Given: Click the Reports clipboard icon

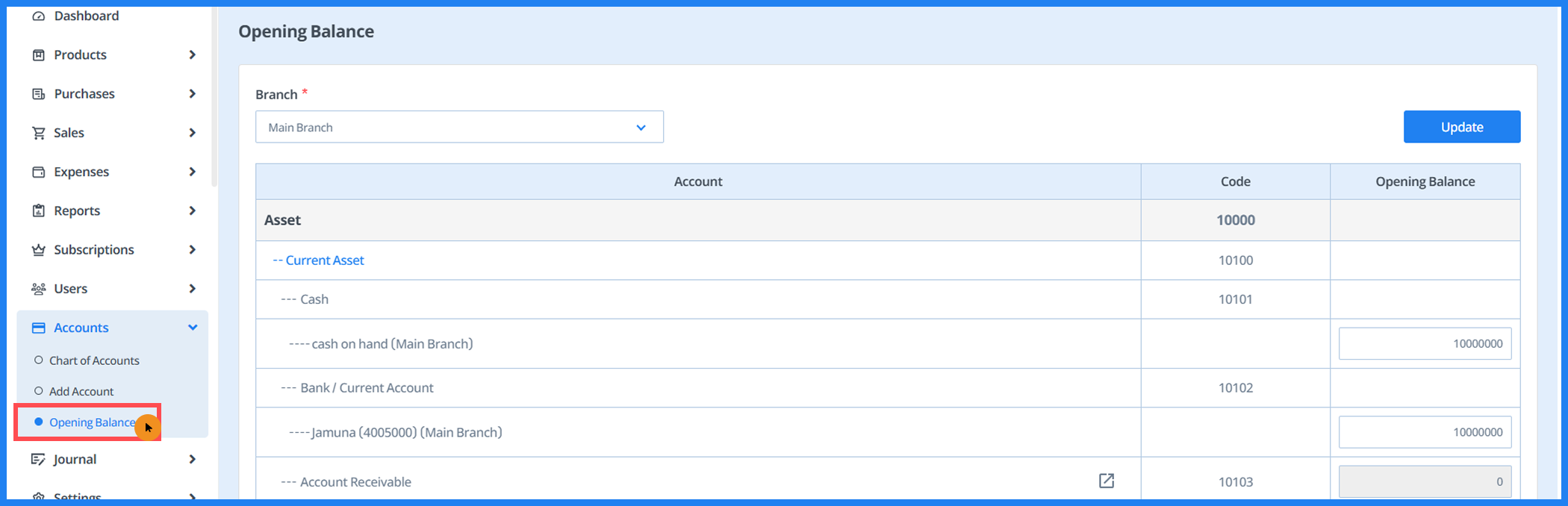Looking at the screenshot, I should (39, 210).
